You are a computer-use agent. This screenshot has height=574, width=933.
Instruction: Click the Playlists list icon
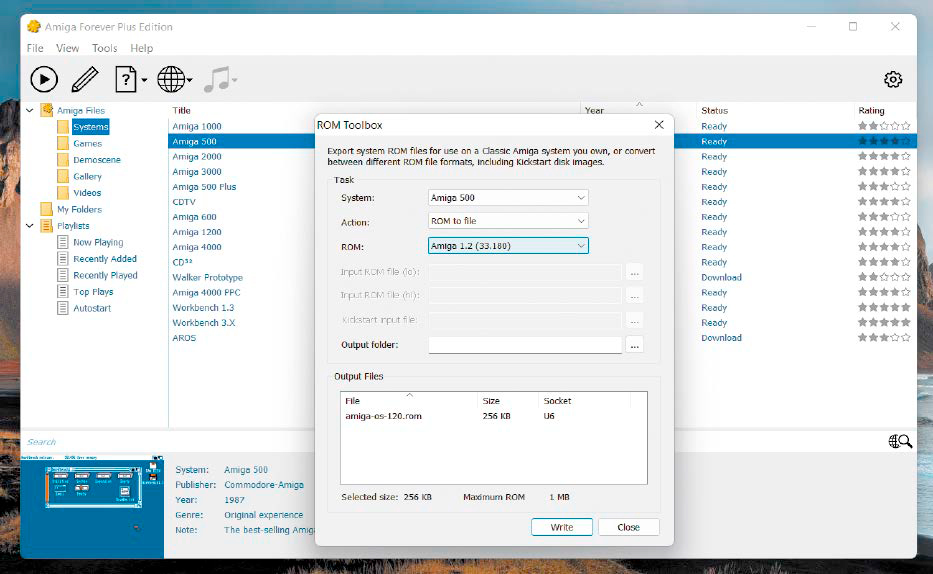(46, 226)
